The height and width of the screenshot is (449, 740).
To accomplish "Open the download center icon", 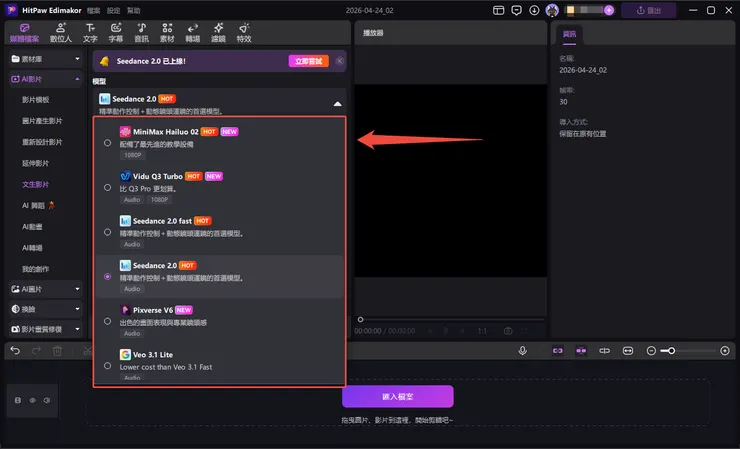I will (534, 10).
